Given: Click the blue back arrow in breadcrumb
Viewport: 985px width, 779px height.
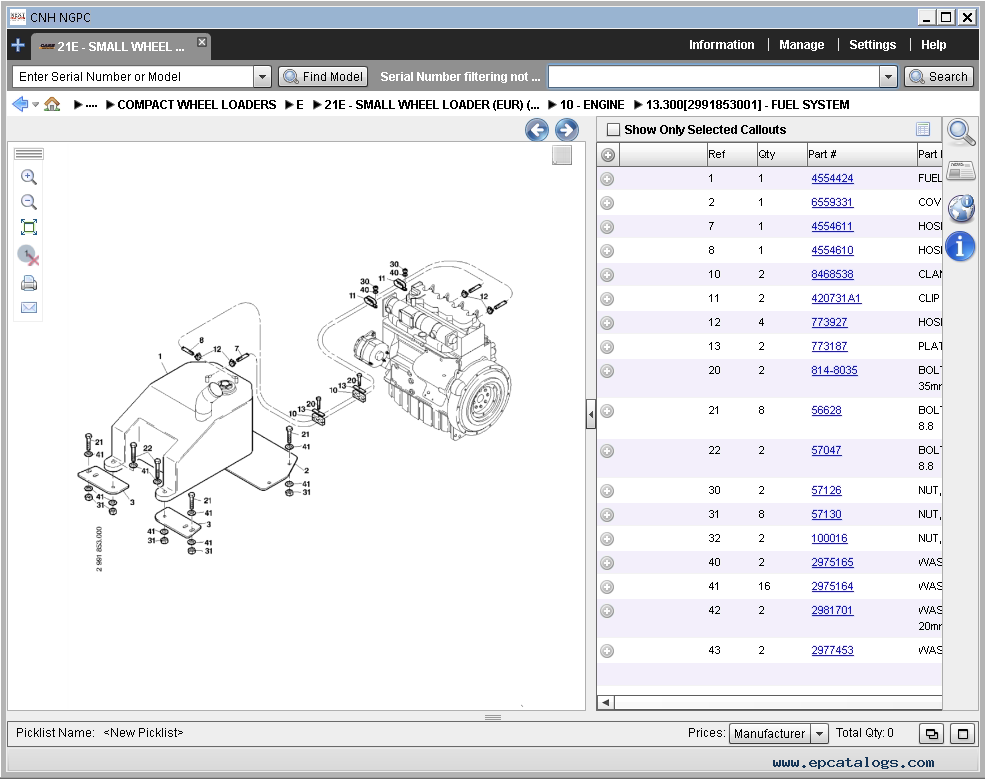Looking at the screenshot, I should pos(20,104).
